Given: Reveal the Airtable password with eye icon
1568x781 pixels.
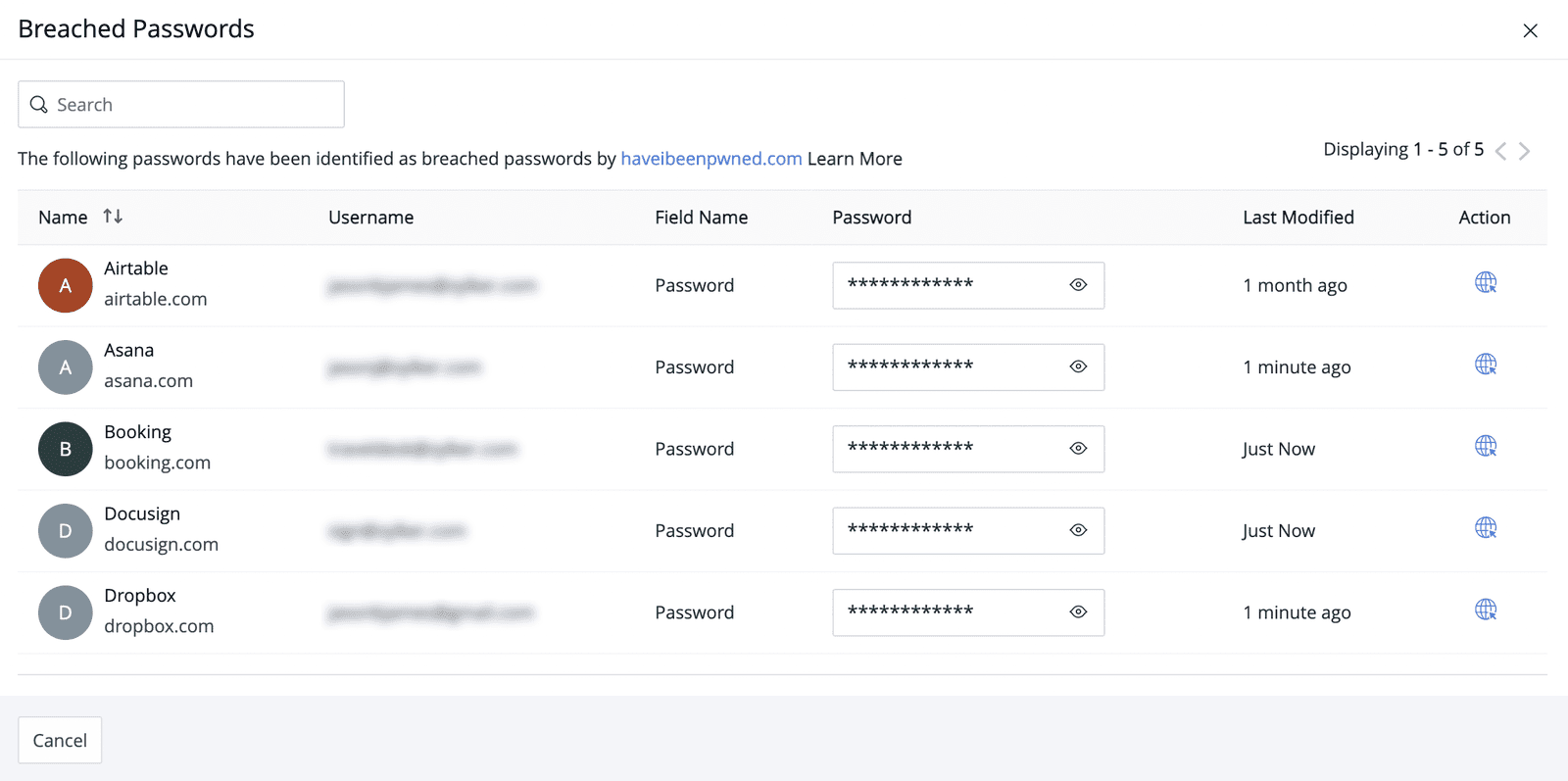Looking at the screenshot, I should click(x=1078, y=285).
